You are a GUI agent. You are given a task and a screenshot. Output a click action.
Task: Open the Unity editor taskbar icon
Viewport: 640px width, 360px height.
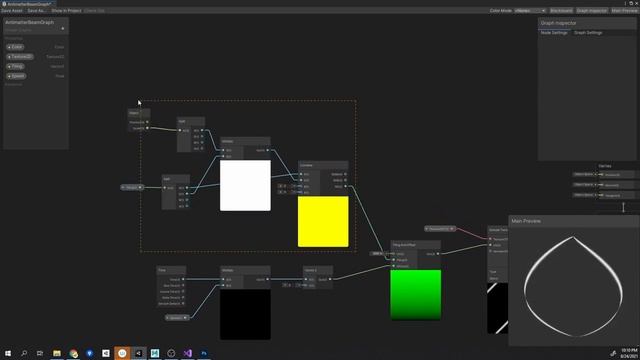tap(138, 353)
